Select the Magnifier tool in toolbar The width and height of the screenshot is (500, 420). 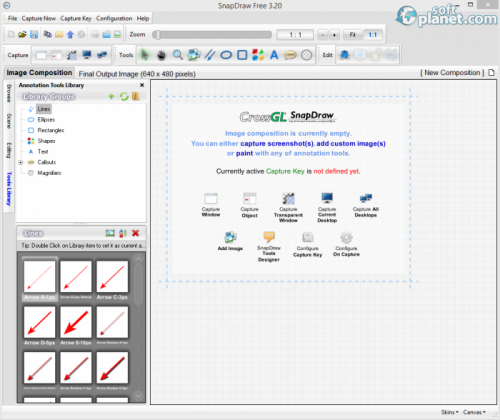point(306,55)
